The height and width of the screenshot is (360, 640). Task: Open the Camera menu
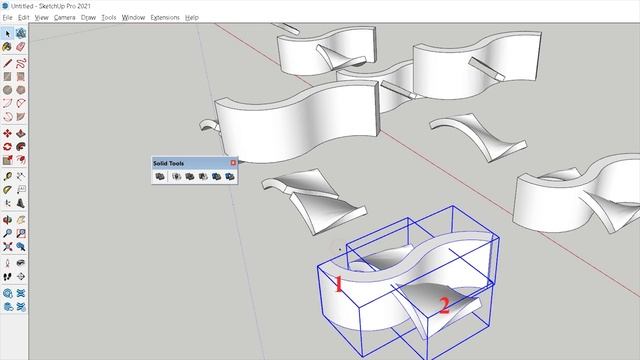tap(64, 18)
